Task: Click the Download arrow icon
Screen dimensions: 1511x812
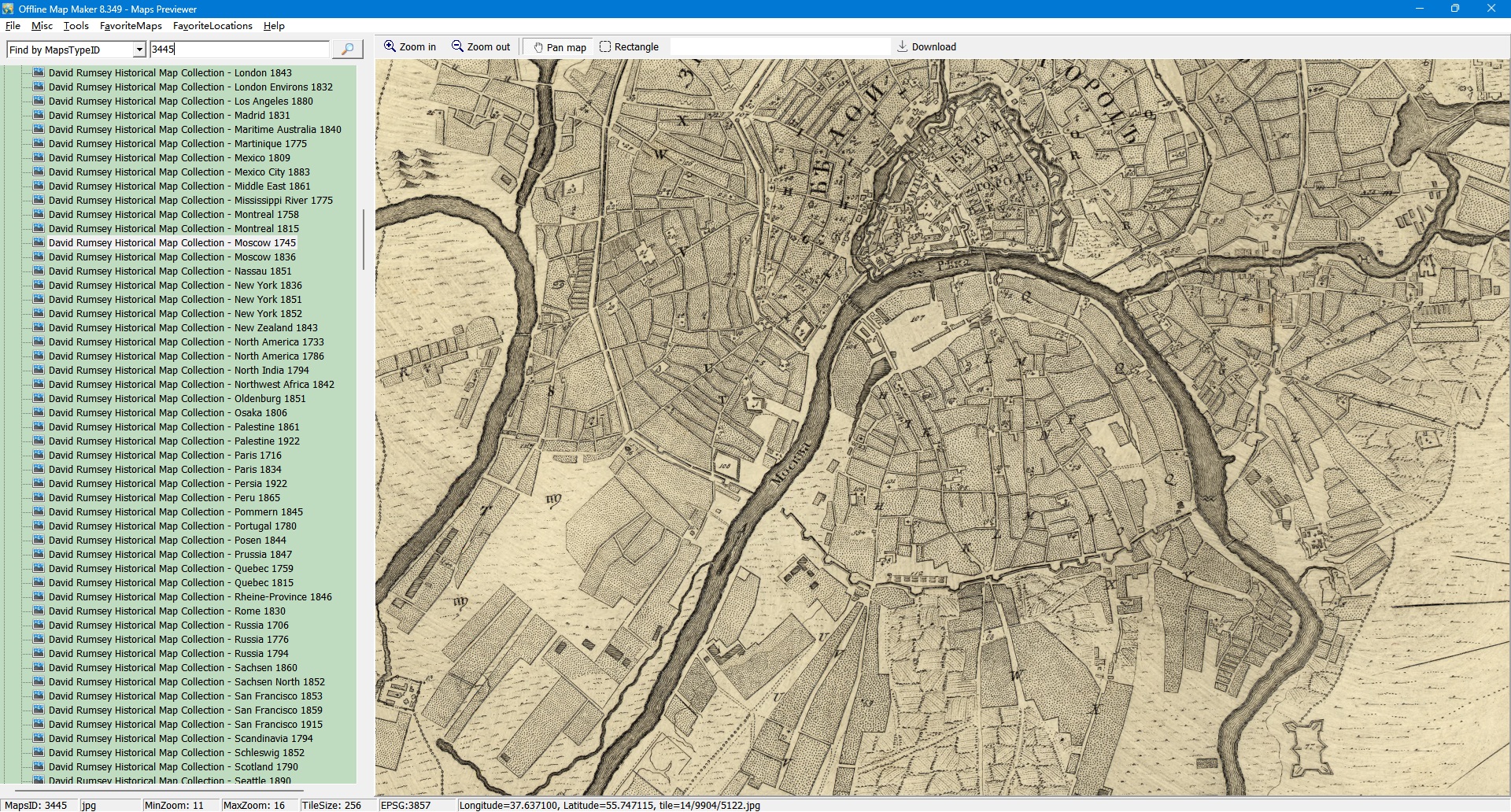Action: coord(903,46)
